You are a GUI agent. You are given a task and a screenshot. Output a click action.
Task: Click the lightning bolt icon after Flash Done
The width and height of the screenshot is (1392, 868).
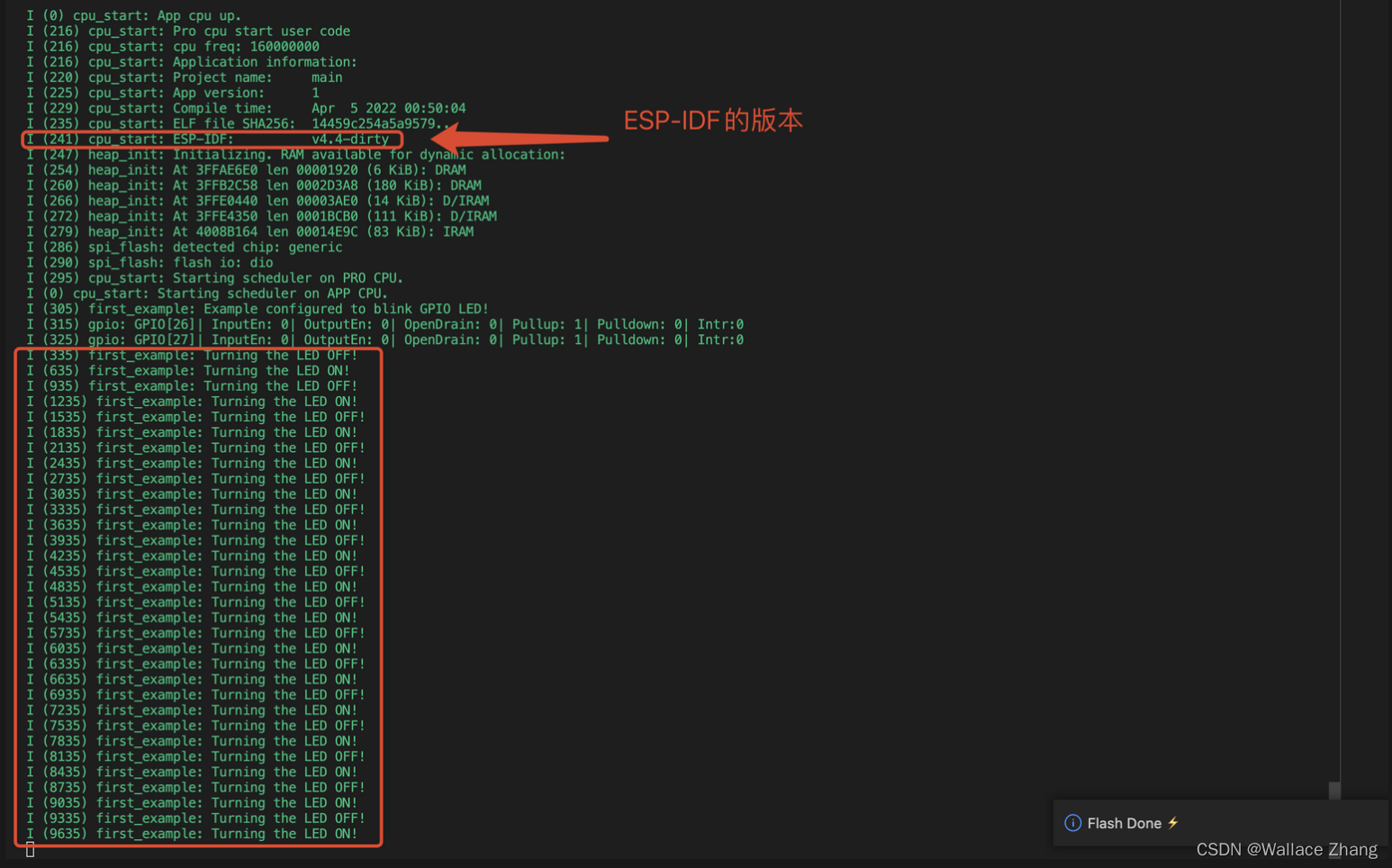click(1172, 823)
